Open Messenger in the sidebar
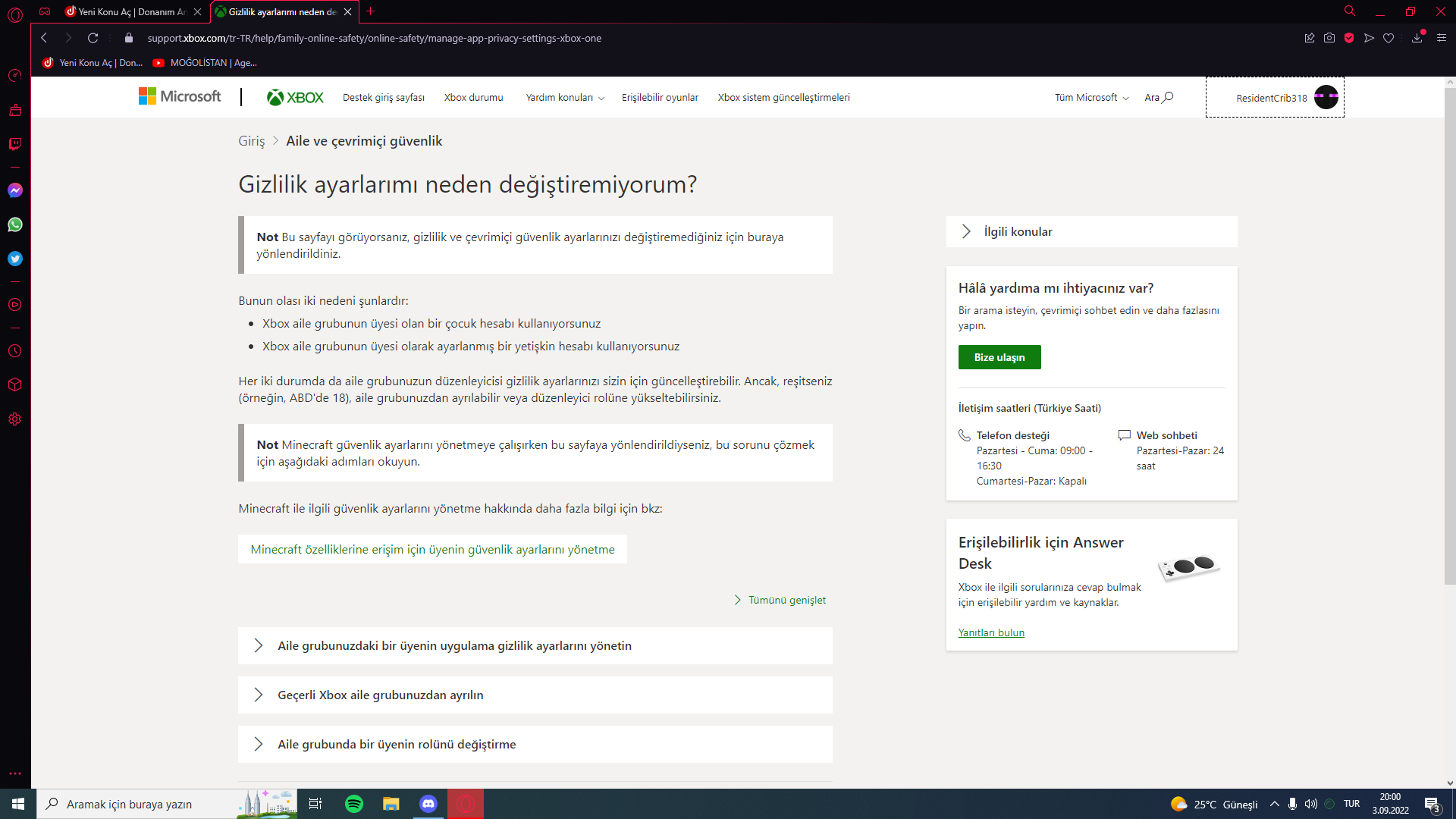1456x819 pixels. coord(14,190)
